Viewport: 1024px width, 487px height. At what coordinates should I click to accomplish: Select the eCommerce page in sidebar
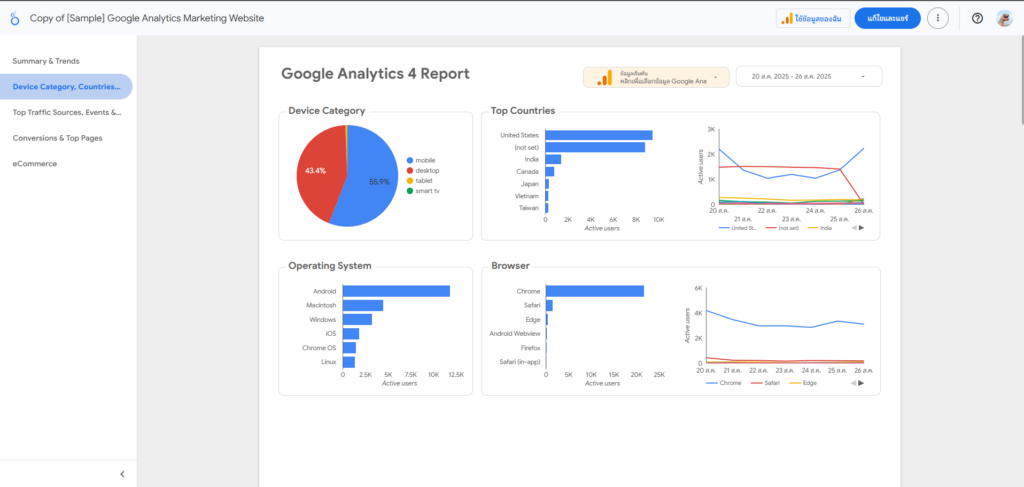point(35,163)
